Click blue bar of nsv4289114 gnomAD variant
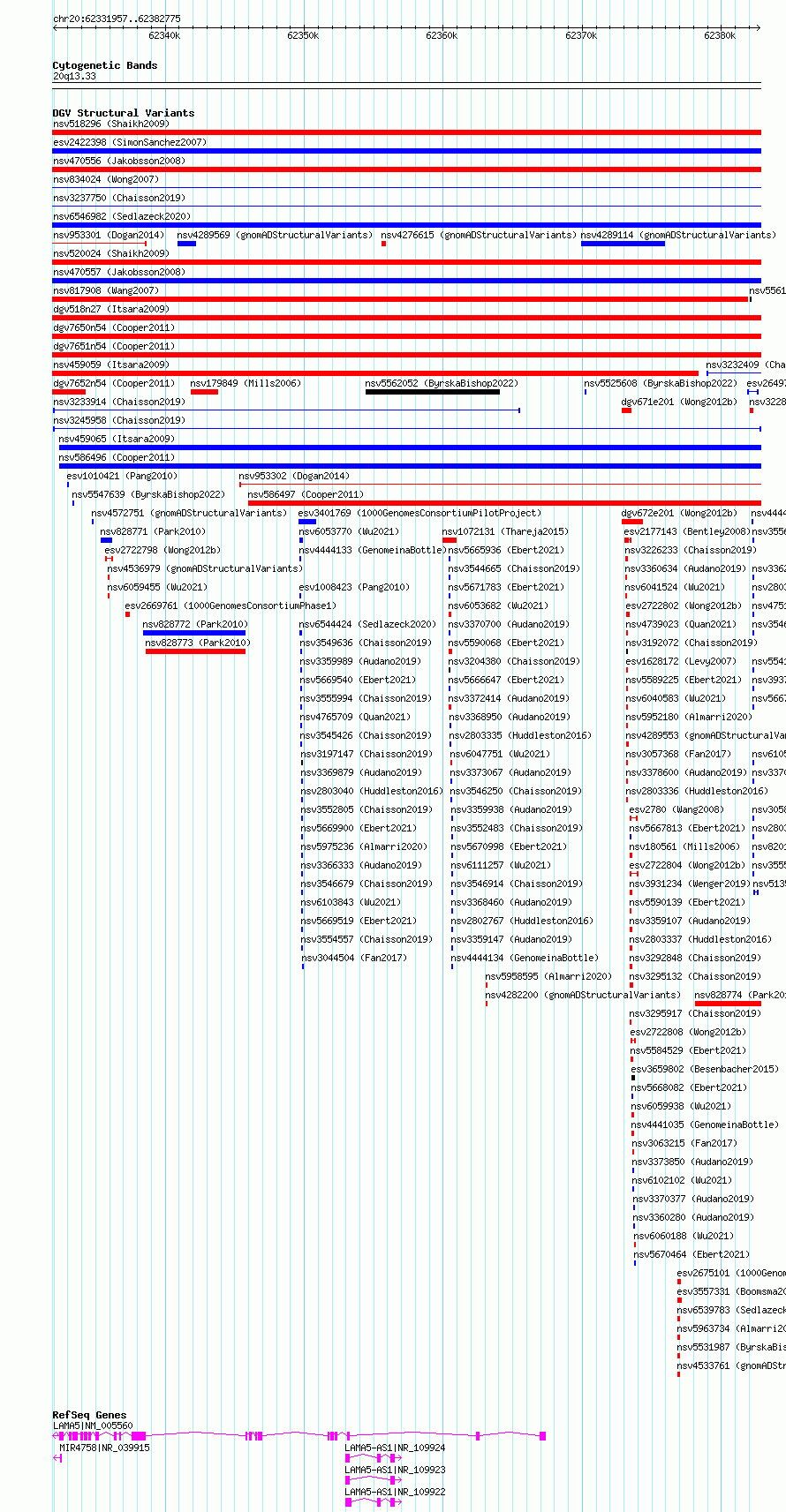786x1512 pixels. (623, 244)
